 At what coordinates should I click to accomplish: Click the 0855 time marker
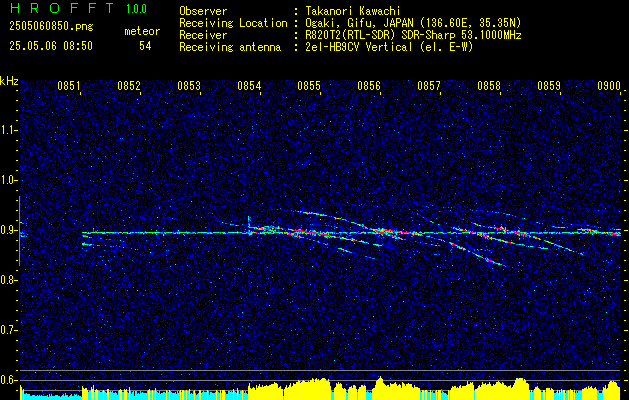pyautogui.click(x=309, y=85)
